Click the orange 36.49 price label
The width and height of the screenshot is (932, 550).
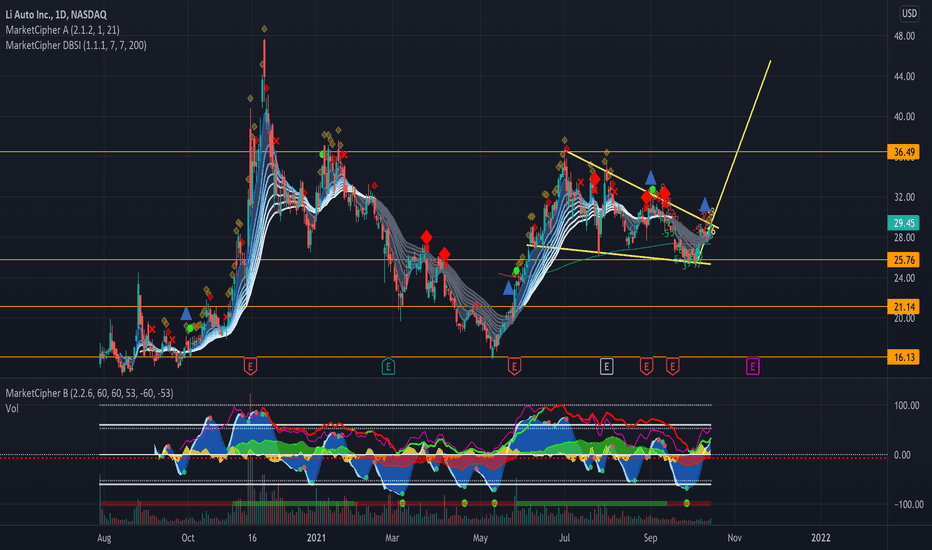click(903, 152)
